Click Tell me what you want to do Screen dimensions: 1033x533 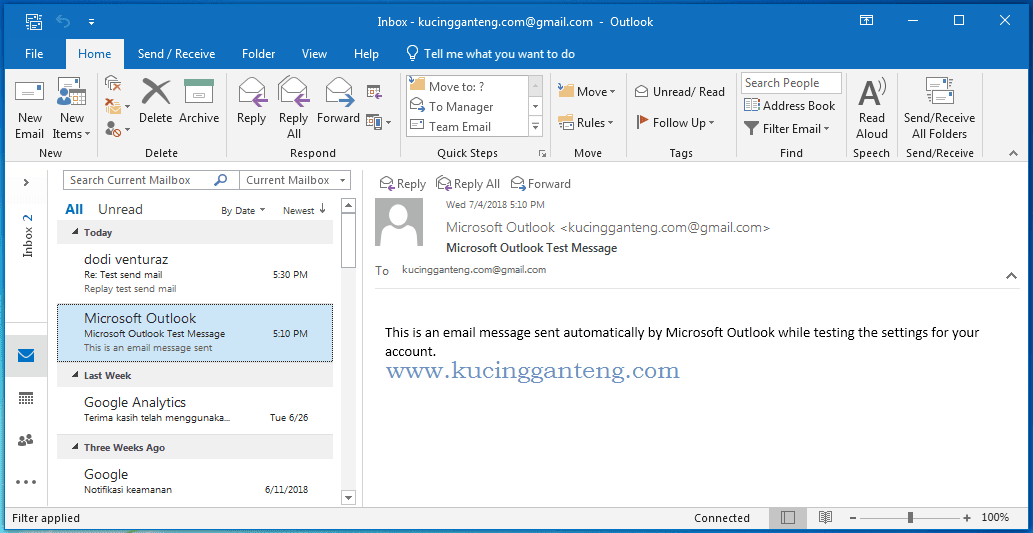pos(490,54)
